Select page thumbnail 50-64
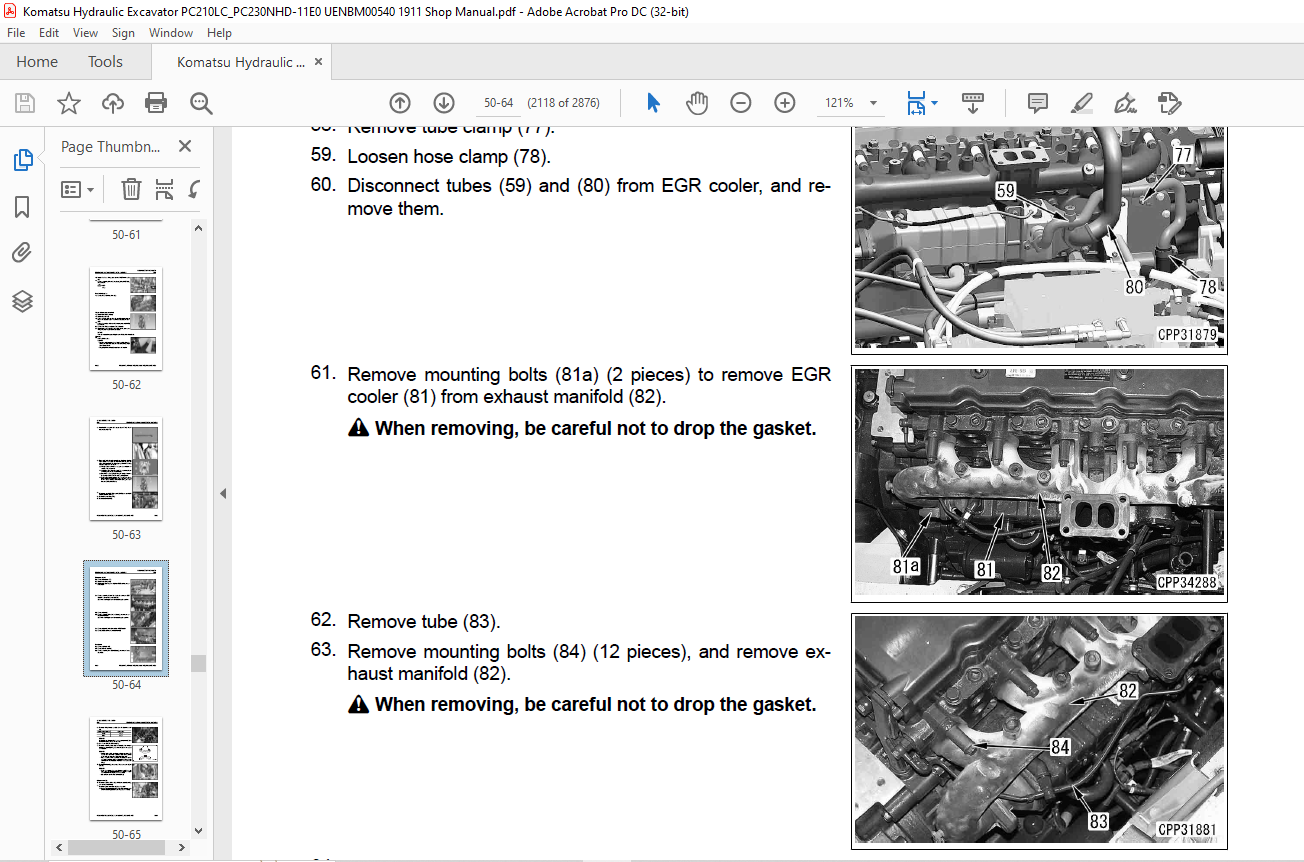The height and width of the screenshot is (862, 1304). point(126,618)
